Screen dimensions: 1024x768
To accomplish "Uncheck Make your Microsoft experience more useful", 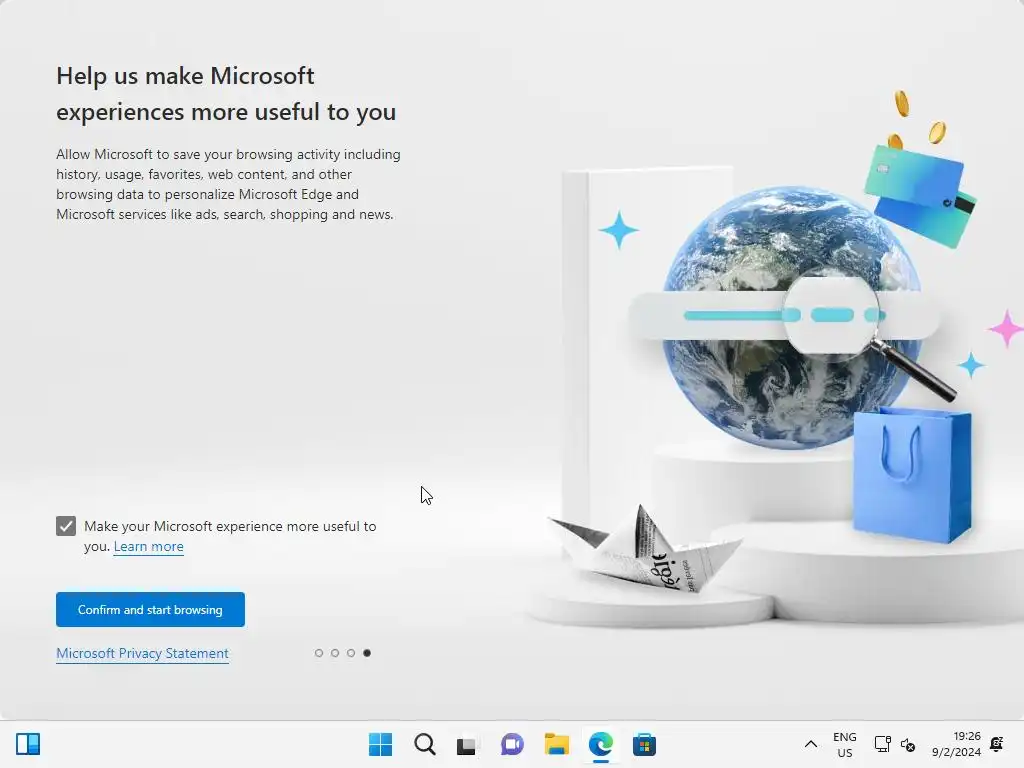I will (66, 526).
